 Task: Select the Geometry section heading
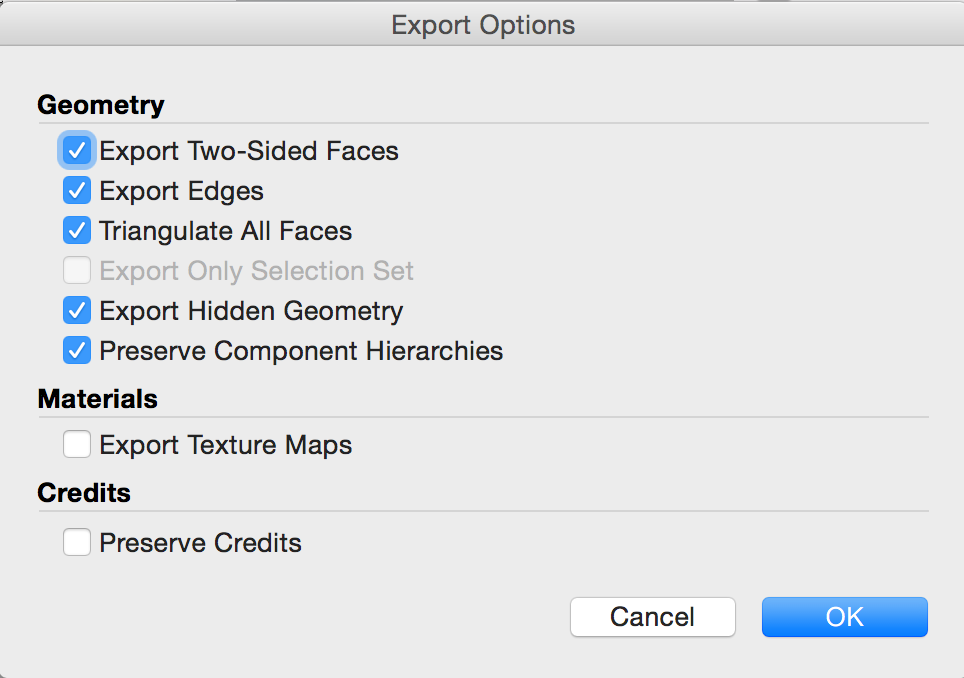[x=100, y=105]
